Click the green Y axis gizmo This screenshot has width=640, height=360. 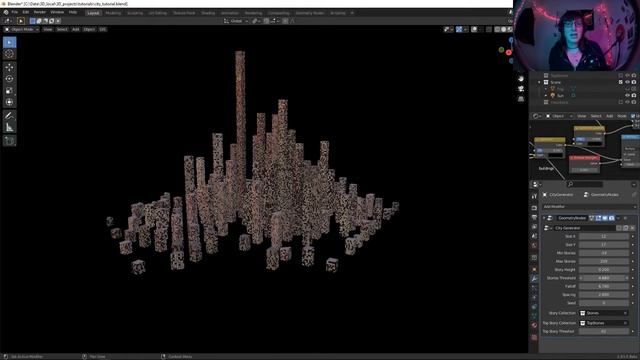pos(501,50)
